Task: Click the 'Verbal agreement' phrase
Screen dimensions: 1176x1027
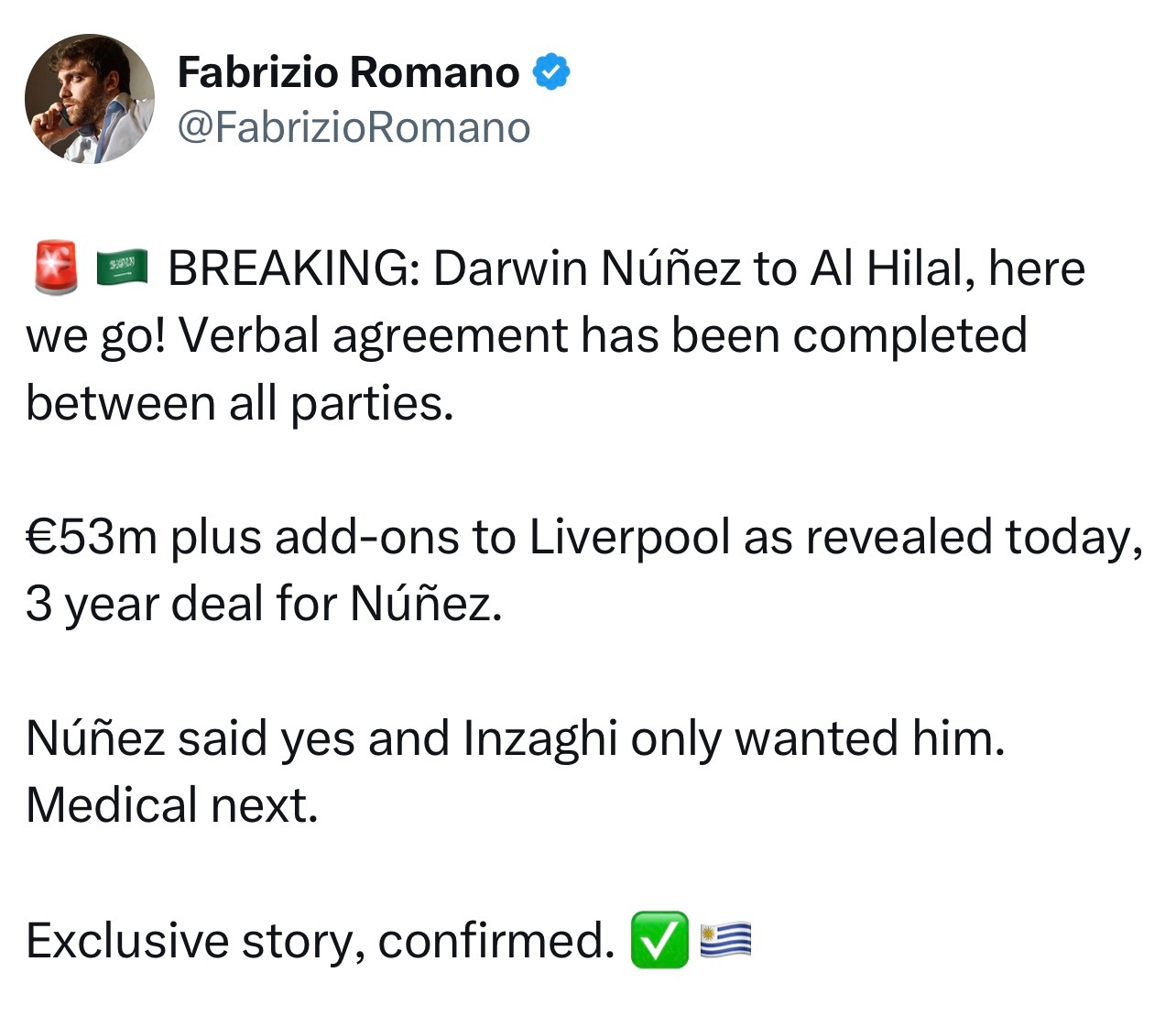Action: tap(373, 336)
